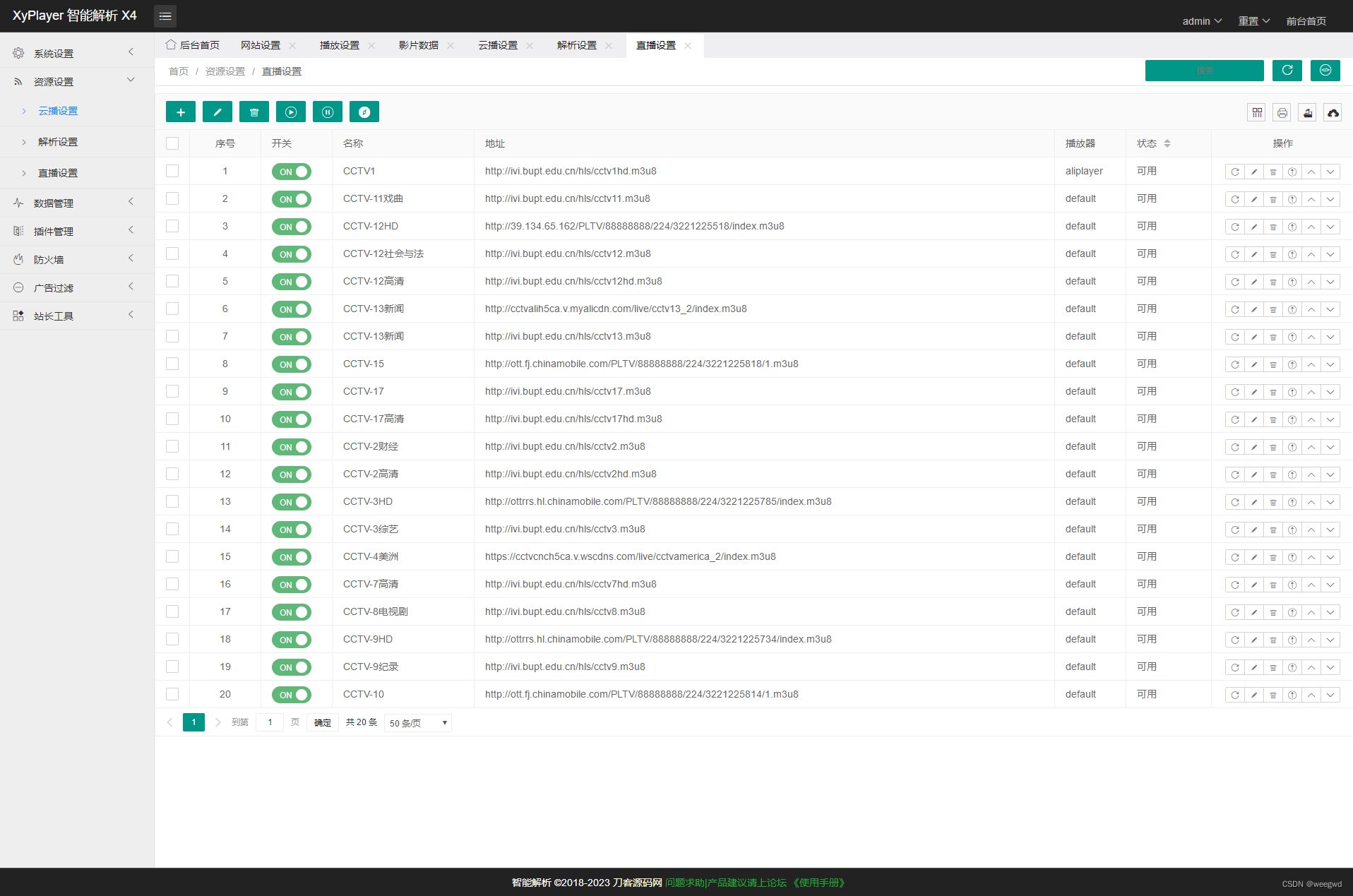Check the select-all checkbox in table header
This screenshot has height=896, width=1353.
172,143
